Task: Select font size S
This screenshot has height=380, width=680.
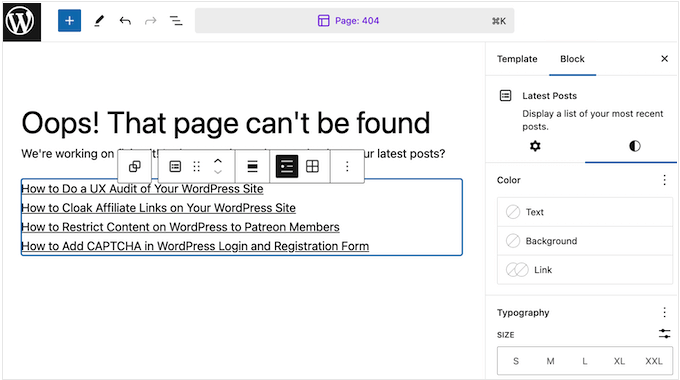Action: (516, 361)
